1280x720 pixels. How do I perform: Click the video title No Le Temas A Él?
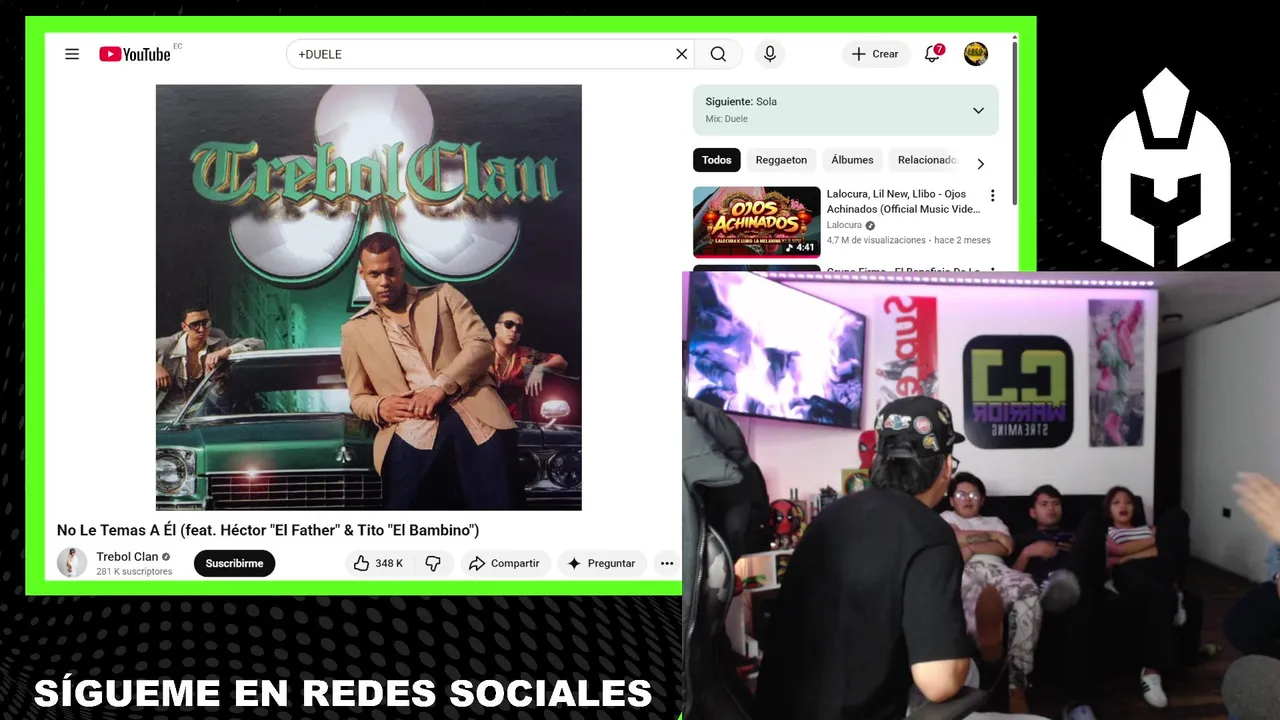[x=268, y=530]
